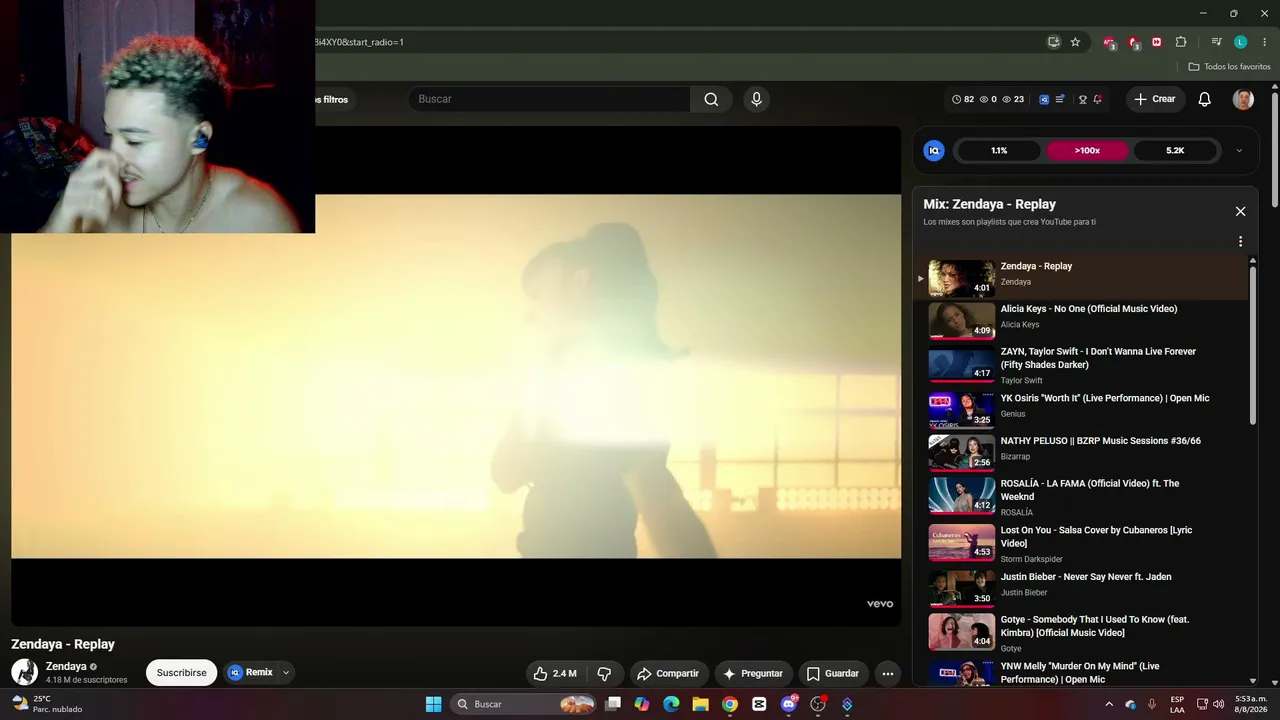Open vidIQ trophy icon

tap(1082, 99)
